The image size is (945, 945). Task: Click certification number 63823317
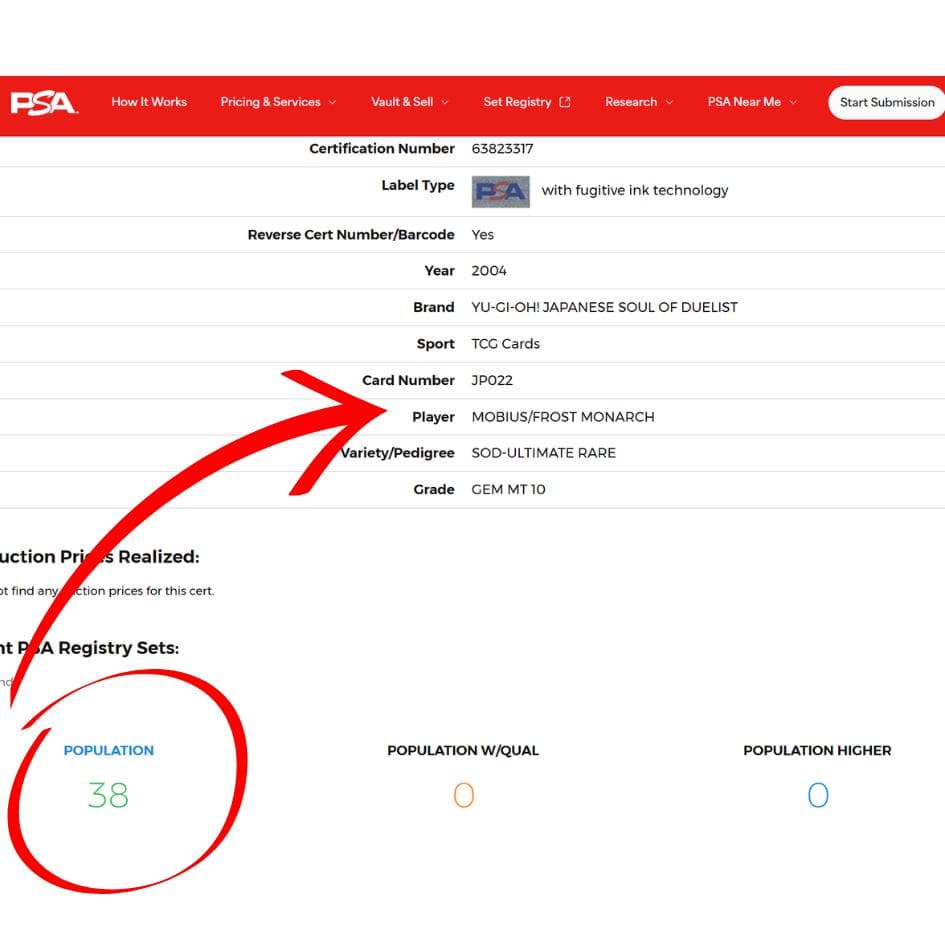(502, 149)
